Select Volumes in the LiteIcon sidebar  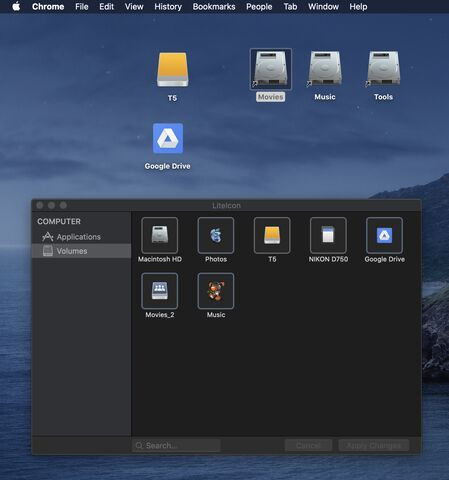pyautogui.click(x=81, y=251)
